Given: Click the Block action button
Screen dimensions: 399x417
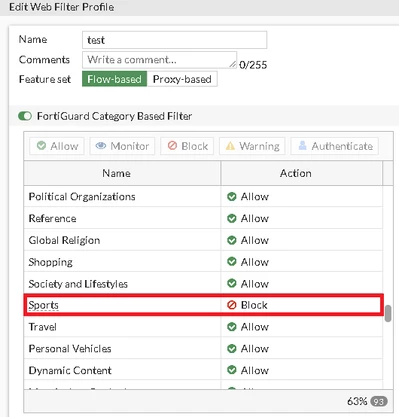Looking at the screenshot, I should (187, 146).
